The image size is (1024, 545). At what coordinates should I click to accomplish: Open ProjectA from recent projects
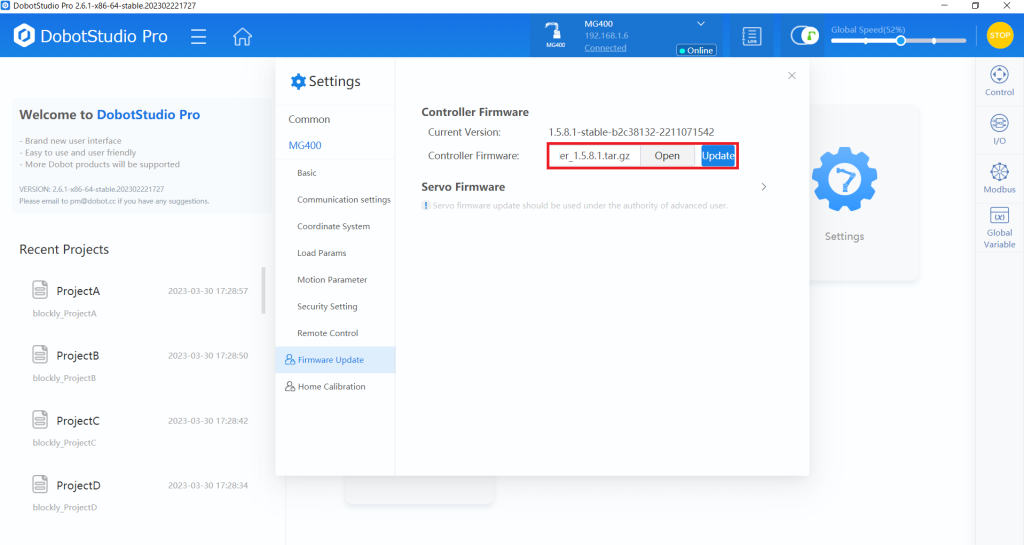tap(78, 291)
